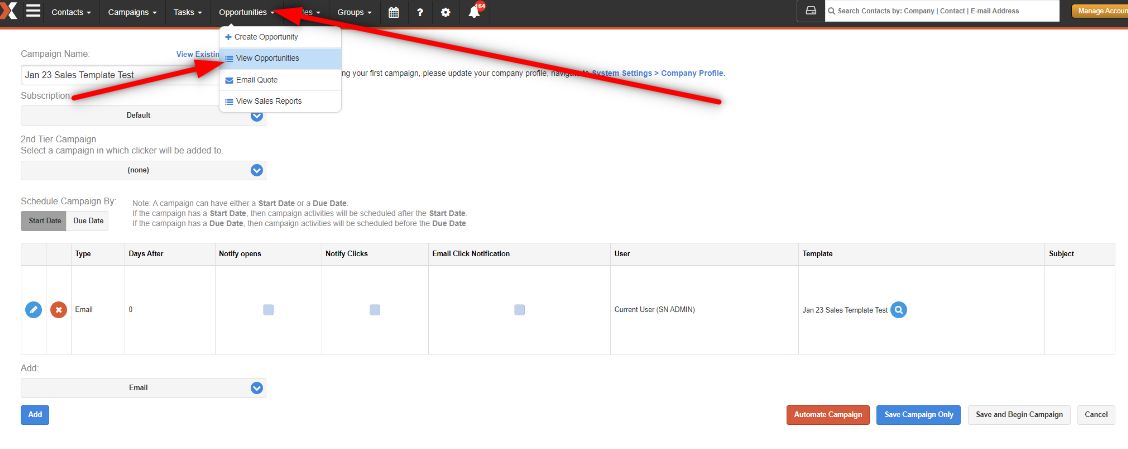Click Save and Begin Campaign button

(1019, 414)
